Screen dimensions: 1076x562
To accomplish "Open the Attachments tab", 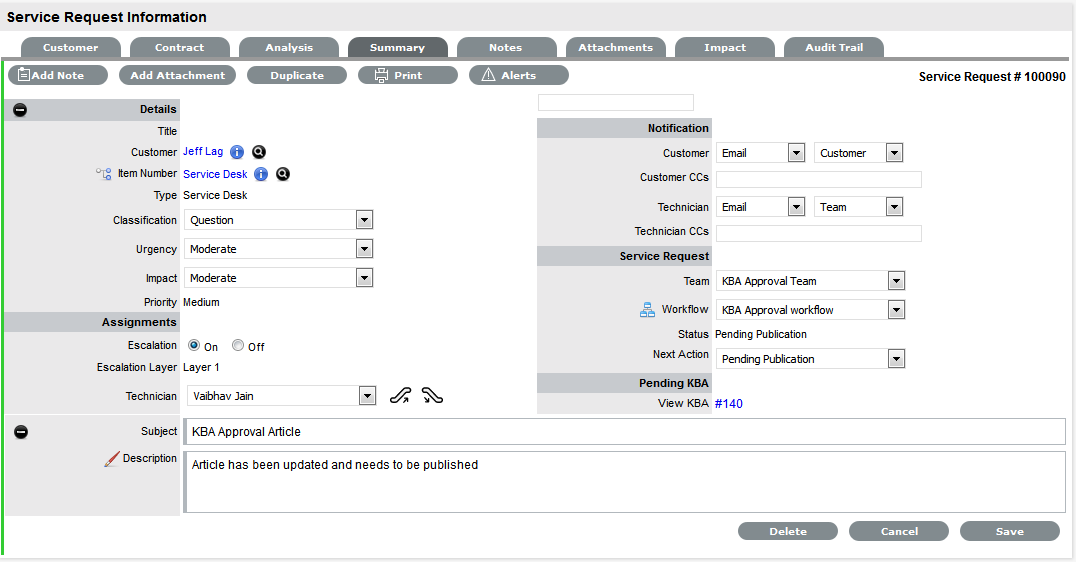I will click(615, 47).
